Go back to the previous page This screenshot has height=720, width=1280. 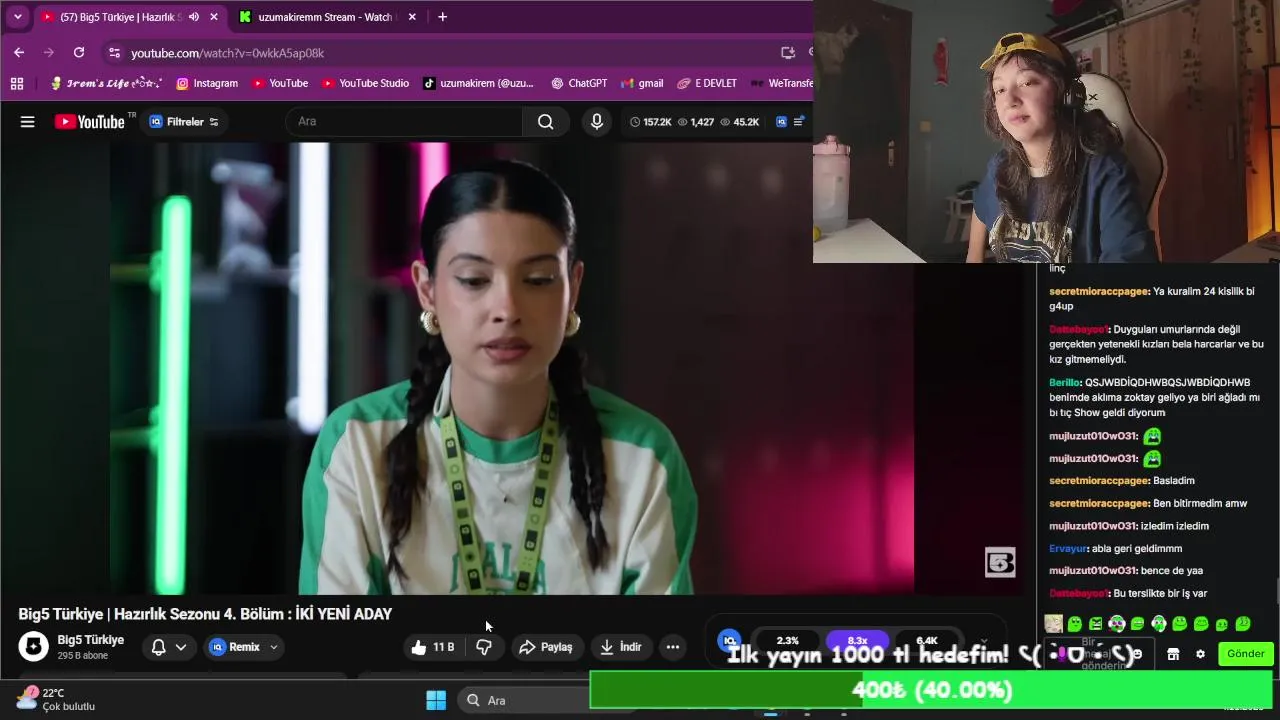[19, 52]
